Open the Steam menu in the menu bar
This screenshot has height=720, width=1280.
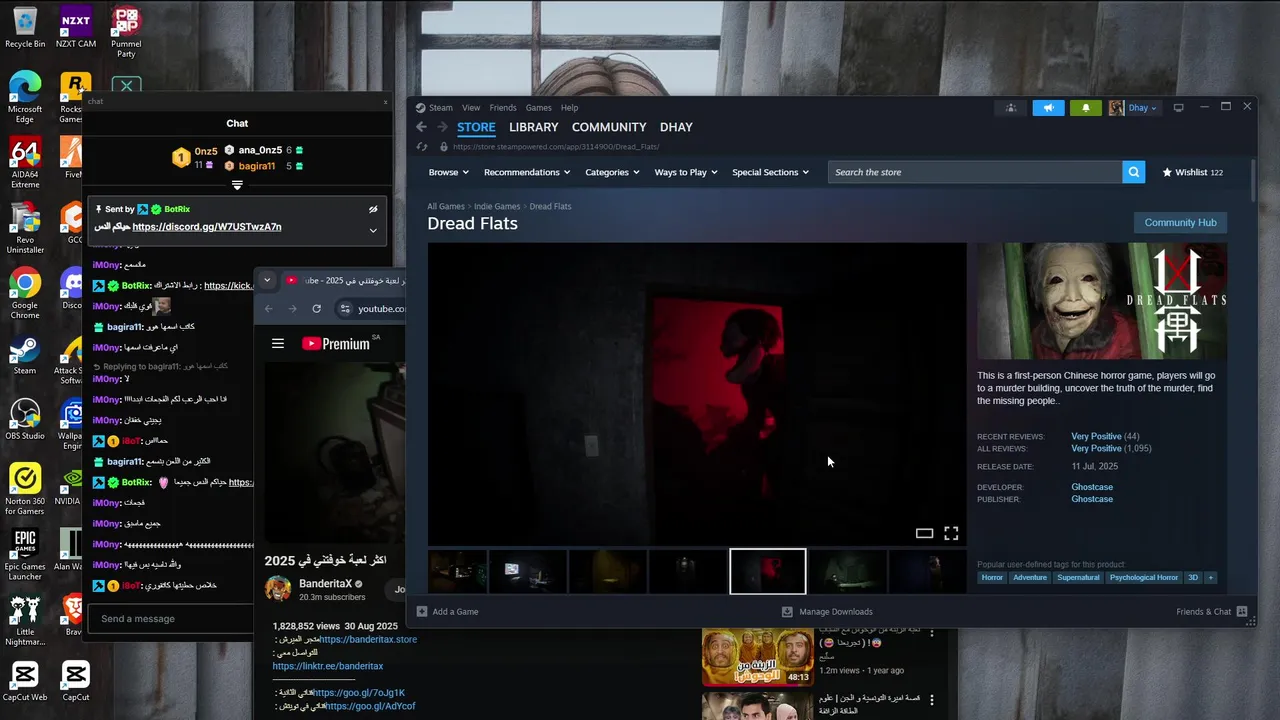point(441,108)
